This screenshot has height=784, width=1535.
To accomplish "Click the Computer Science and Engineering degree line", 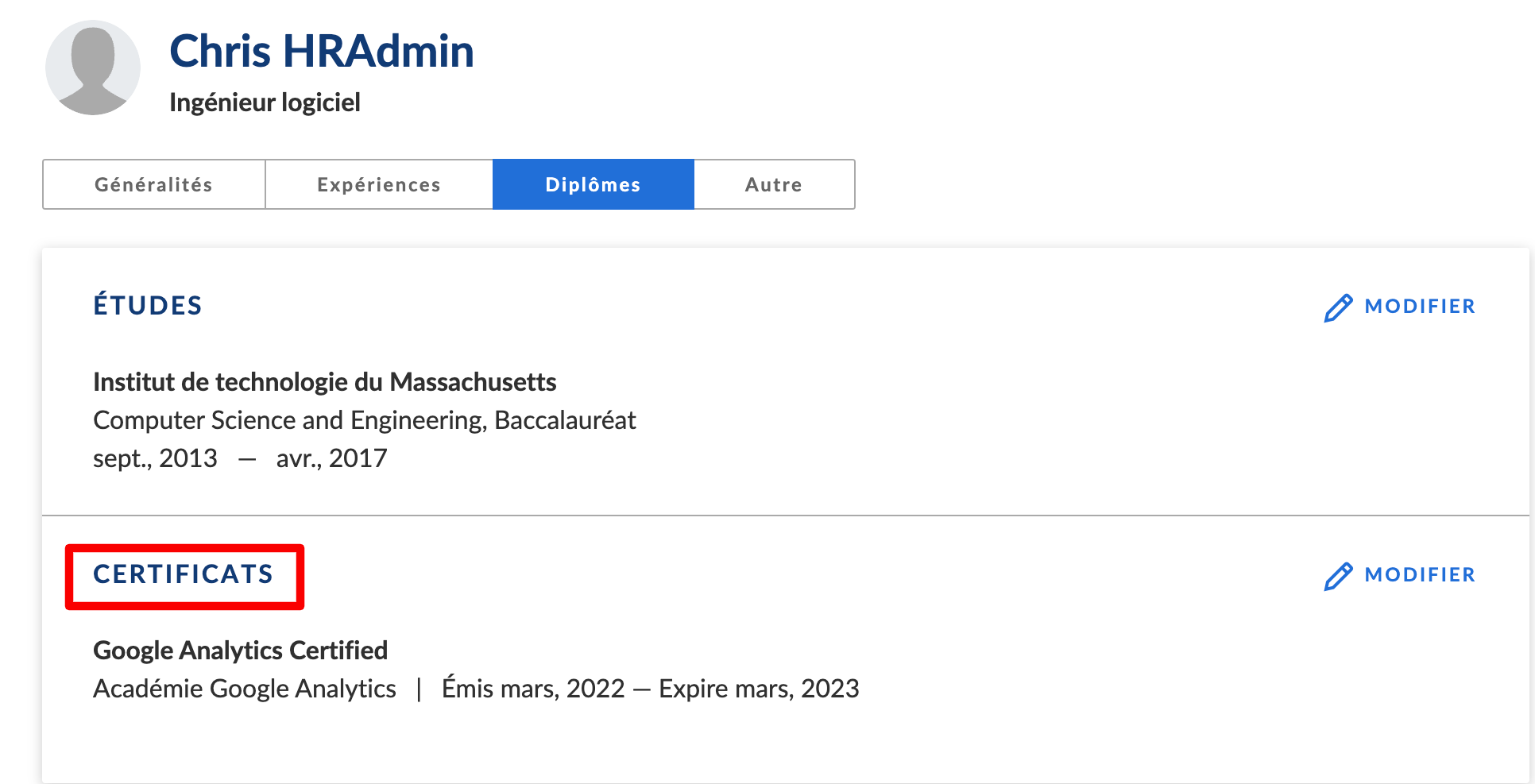I will pyautogui.click(x=365, y=420).
